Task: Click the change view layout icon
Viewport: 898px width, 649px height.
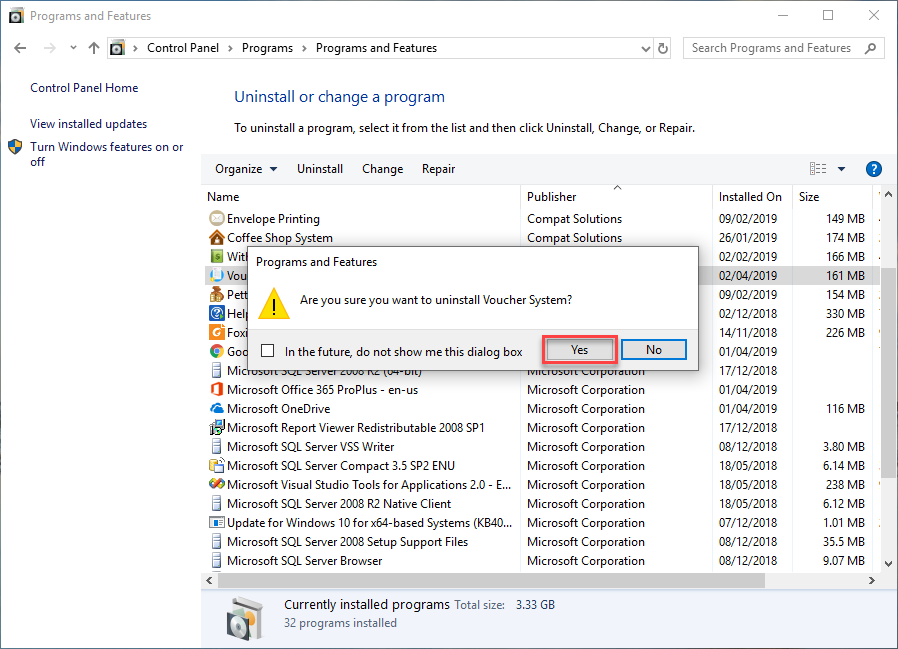Action: click(818, 168)
